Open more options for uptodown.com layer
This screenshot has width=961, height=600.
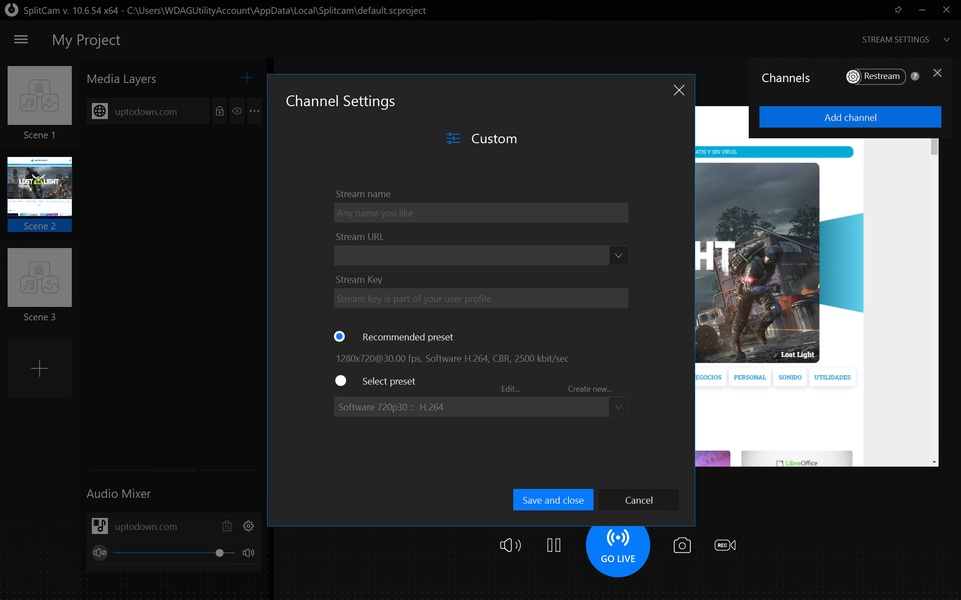(254, 112)
